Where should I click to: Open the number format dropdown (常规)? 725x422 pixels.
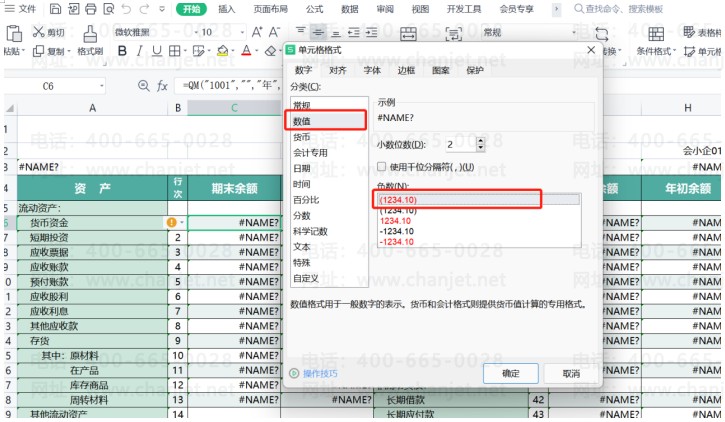tap(574, 32)
